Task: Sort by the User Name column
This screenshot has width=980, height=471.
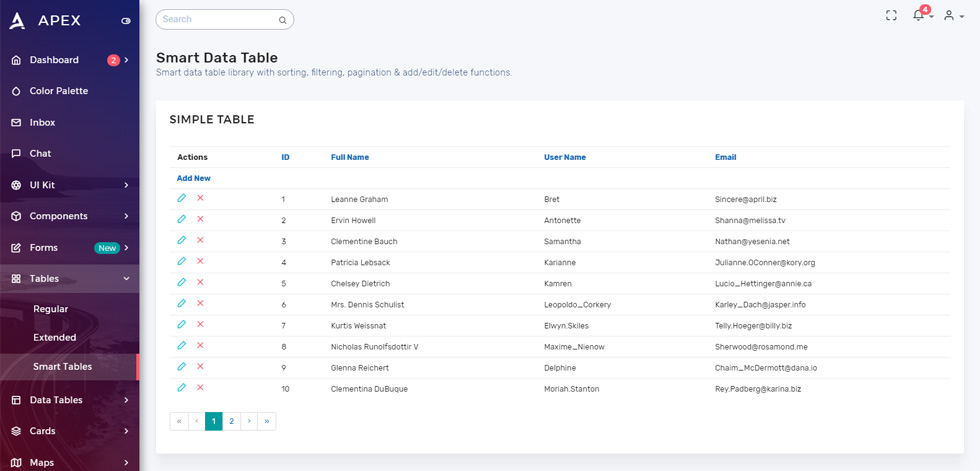Action: [x=565, y=157]
